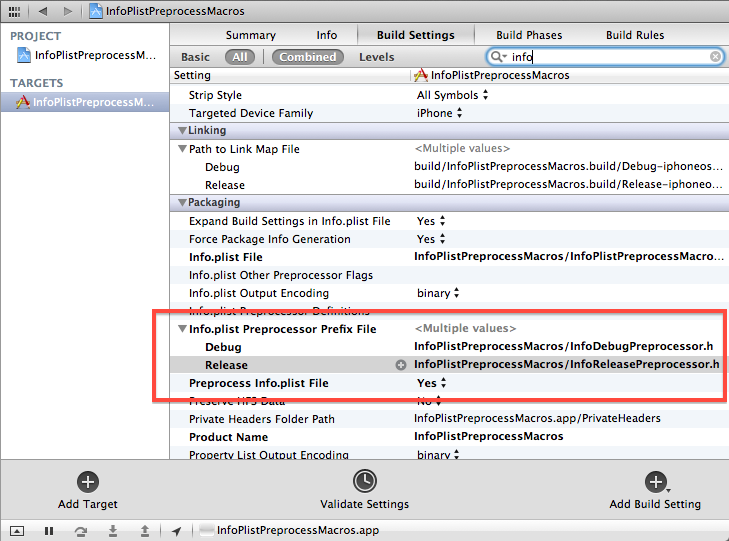Screen dimensions: 729x541
Task: Select the Debug prefix file InfoDebugPreprocessor.h
Action: (563, 347)
